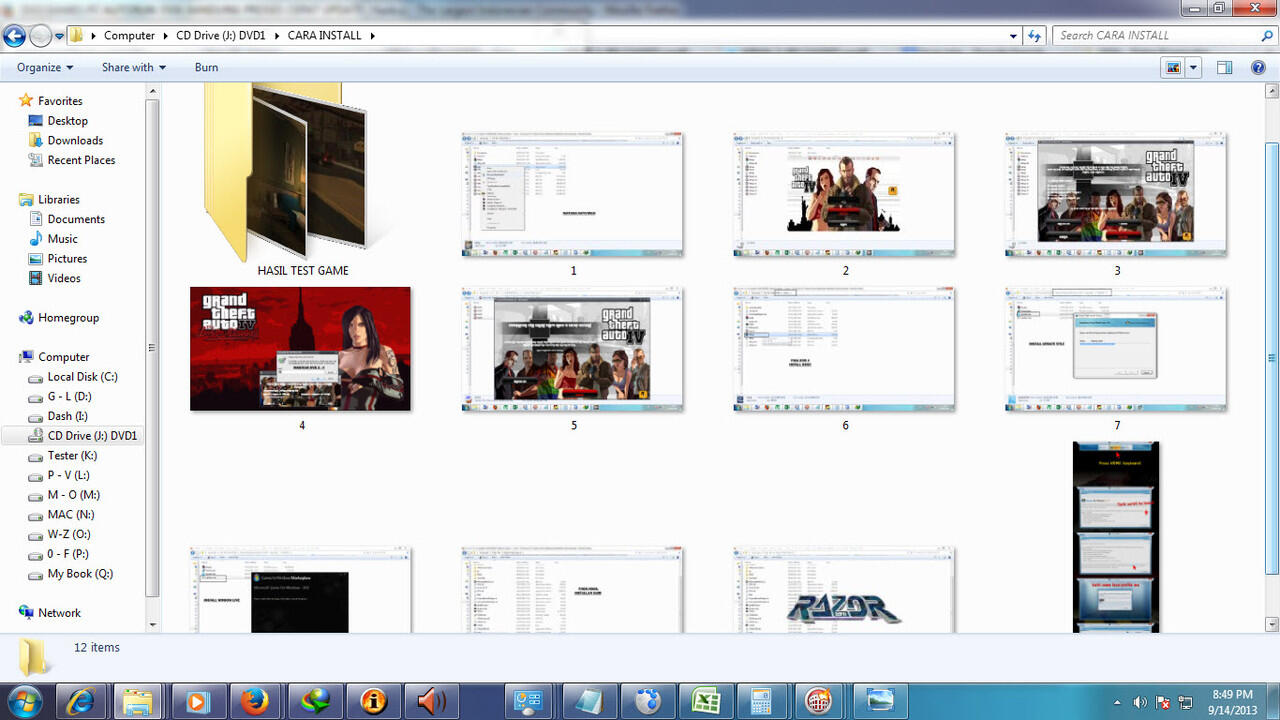The image size is (1280, 720).
Task: Select the image thumbnail labeled 1
Action: pyautogui.click(x=573, y=195)
